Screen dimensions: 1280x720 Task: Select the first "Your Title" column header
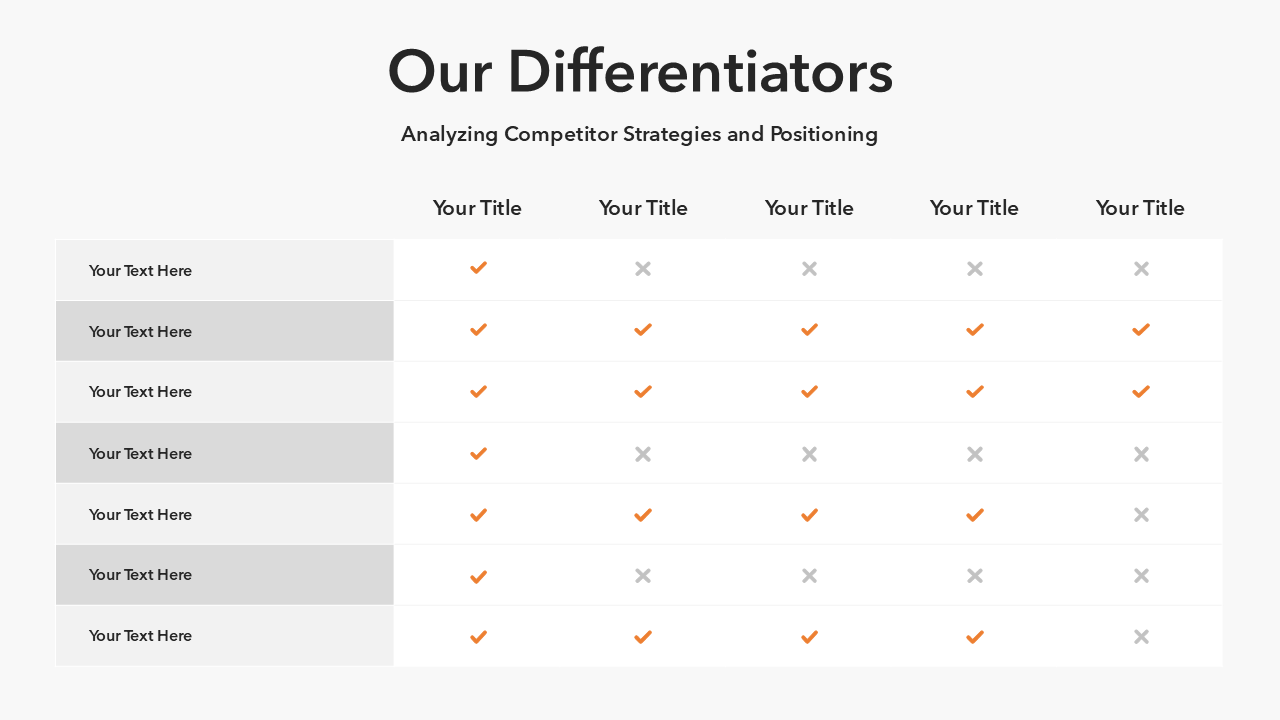point(477,208)
